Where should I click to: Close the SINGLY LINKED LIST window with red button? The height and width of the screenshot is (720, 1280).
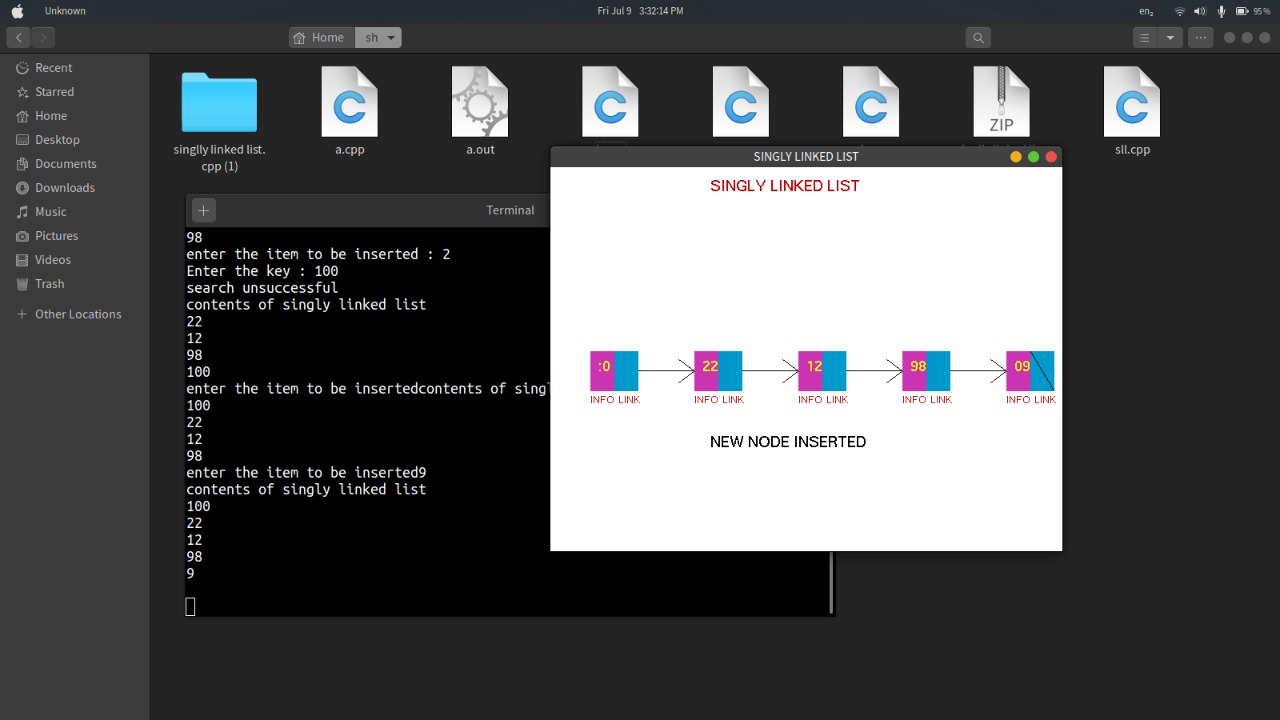click(x=1051, y=157)
